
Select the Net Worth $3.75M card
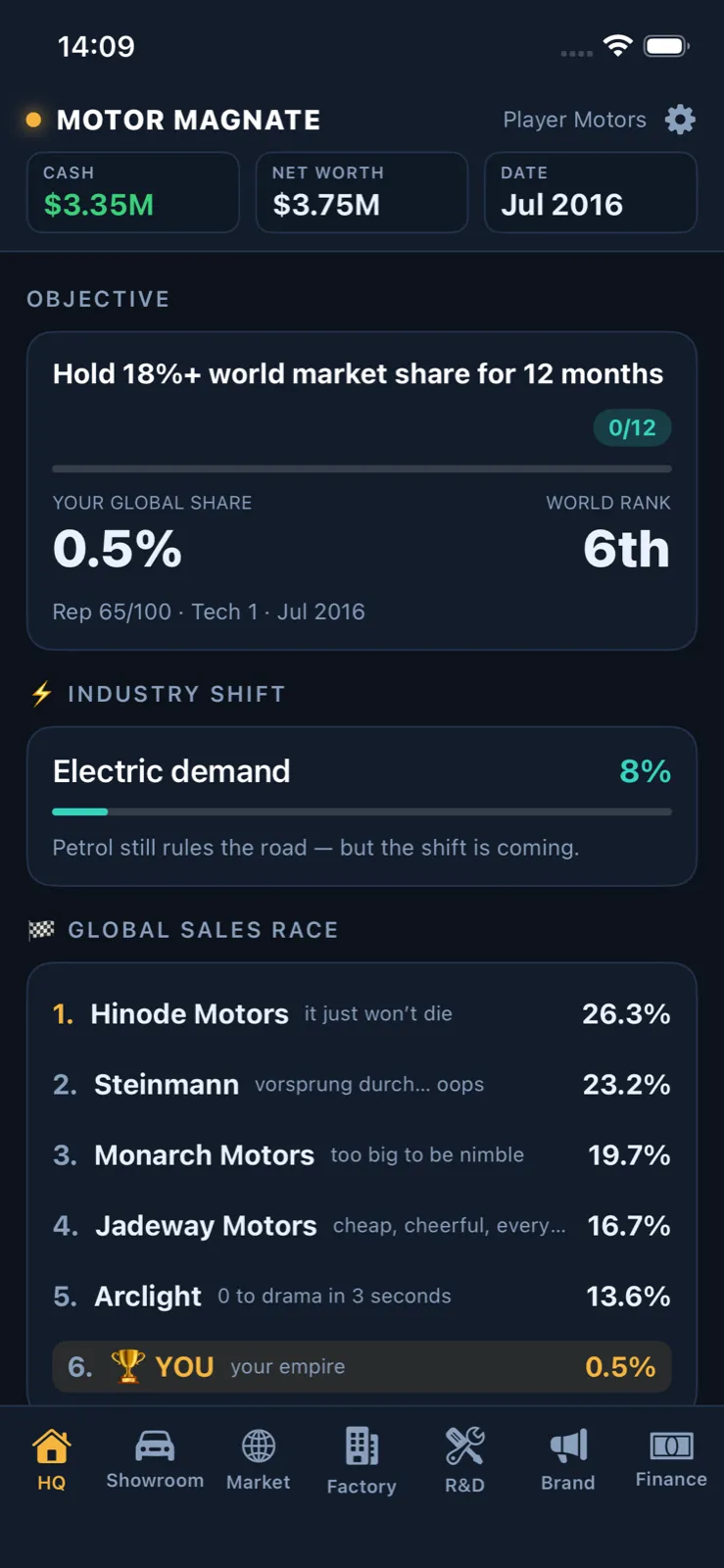362,192
